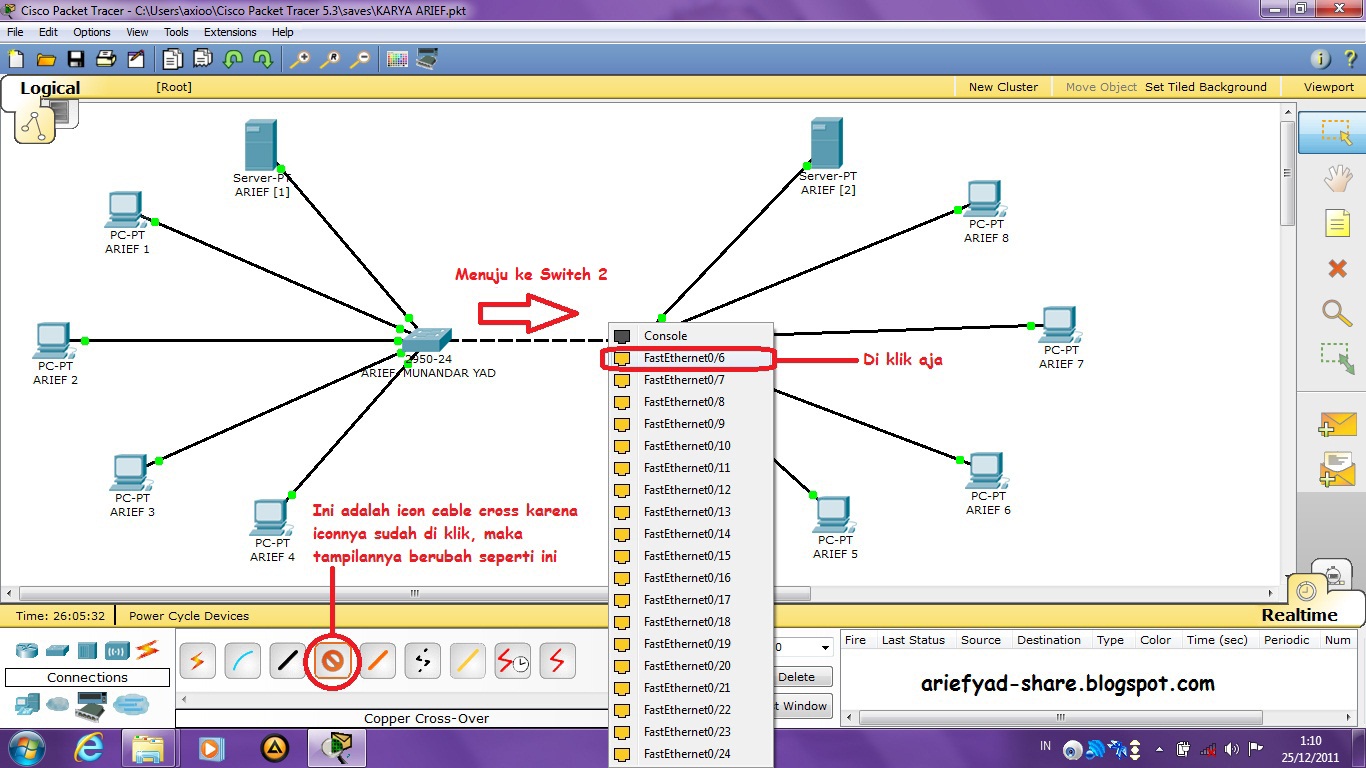The width and height of the screenshot is (1366, 768).
Task: Pick the Move Layout hand tool
Action: point(1337,178)
